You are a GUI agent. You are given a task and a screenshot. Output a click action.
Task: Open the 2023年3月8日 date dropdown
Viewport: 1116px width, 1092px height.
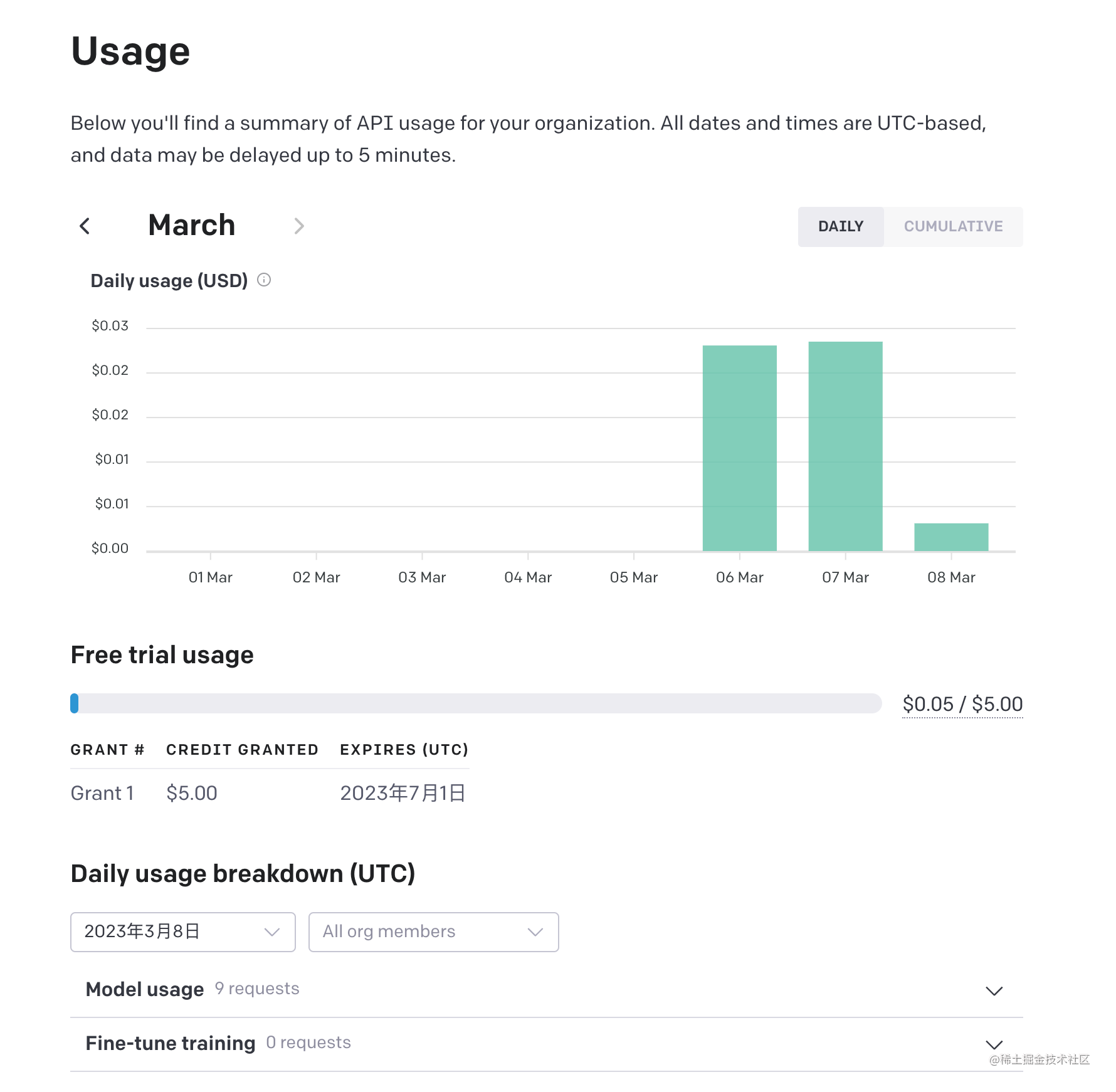183,932
